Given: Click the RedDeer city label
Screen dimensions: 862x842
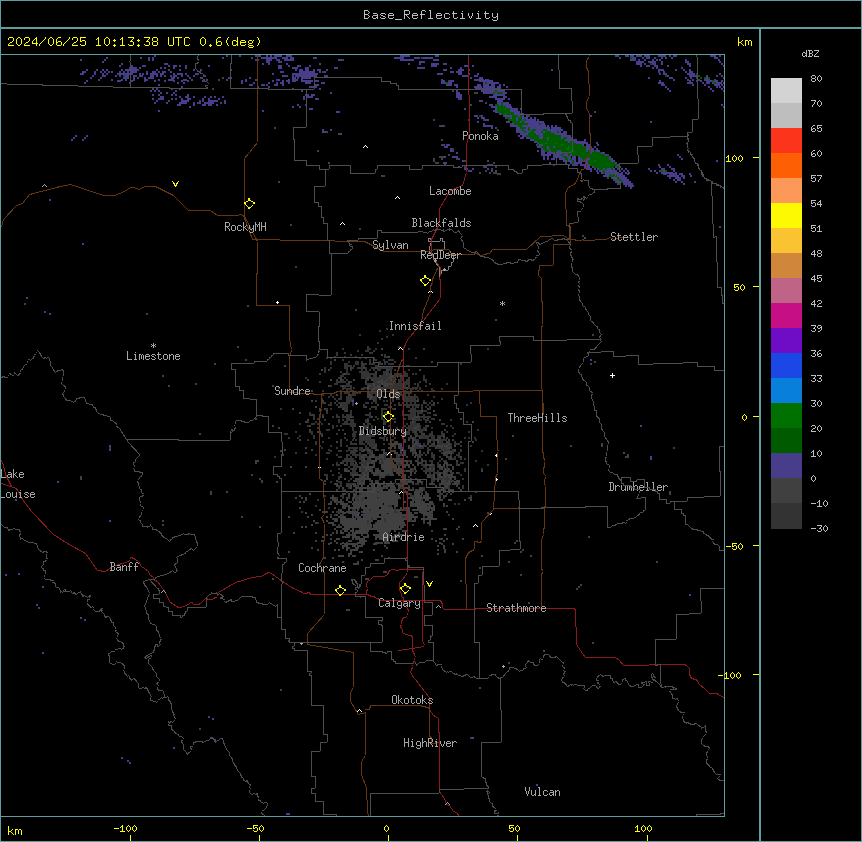Looking at the screenshot, I should (x=440, y=255).
